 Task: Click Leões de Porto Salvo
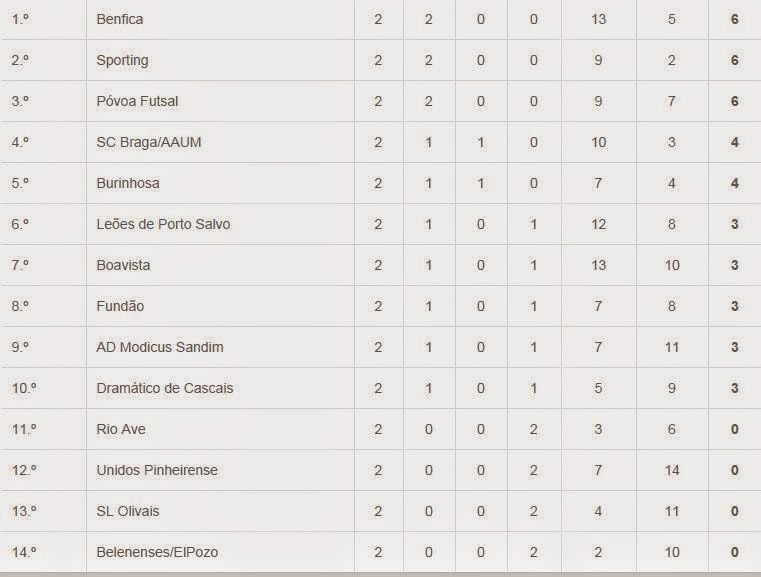click(x=163, y=224)
